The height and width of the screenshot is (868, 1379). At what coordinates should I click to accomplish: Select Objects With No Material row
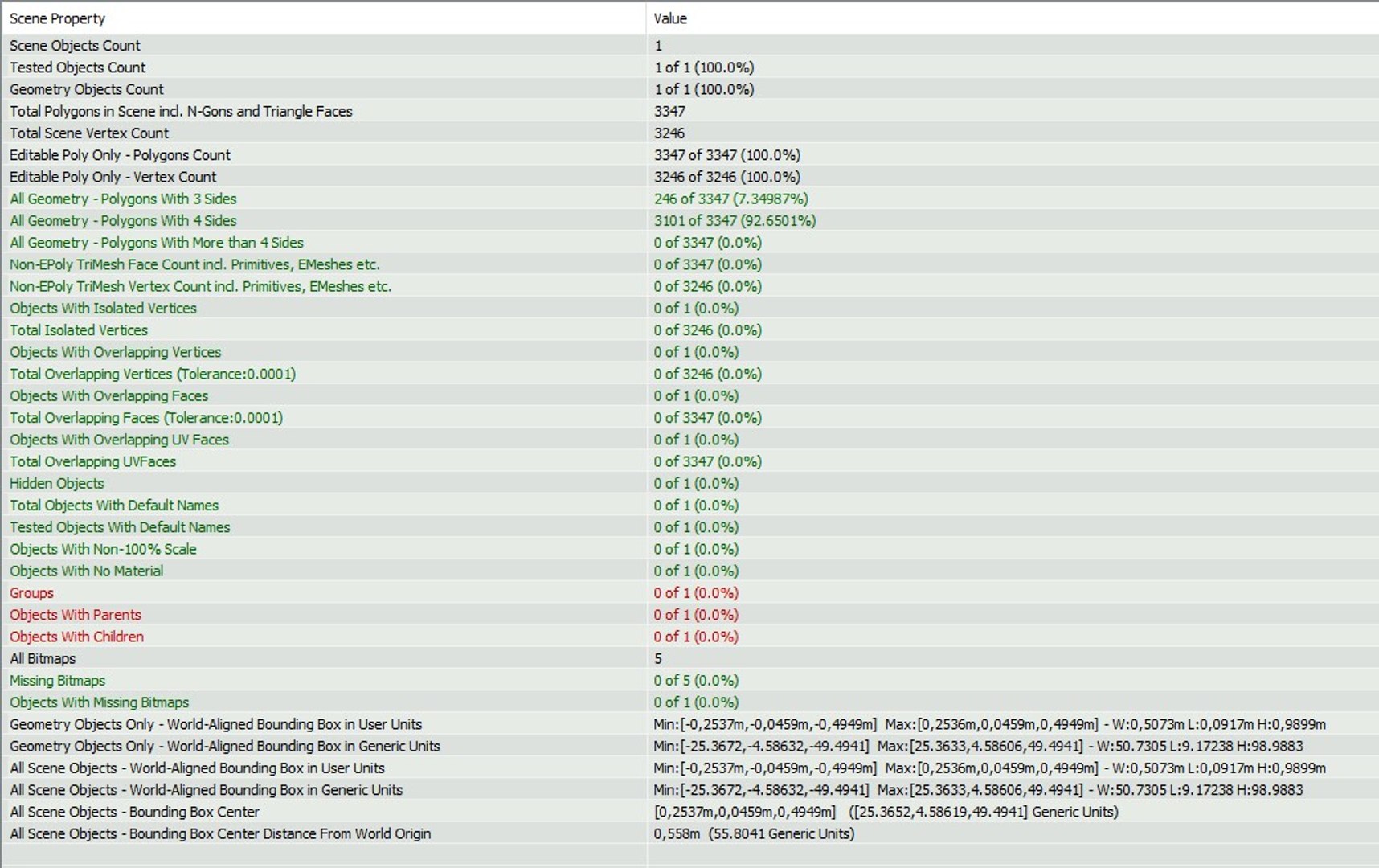(x=690, y=571)
